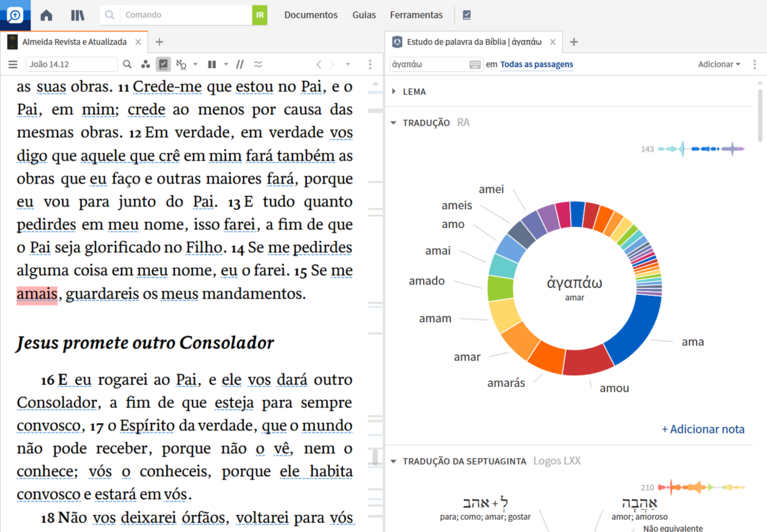The width and height of the screenshot is (767, 532).
Task: Open the Library icon
Action: (x=78, y=15)
